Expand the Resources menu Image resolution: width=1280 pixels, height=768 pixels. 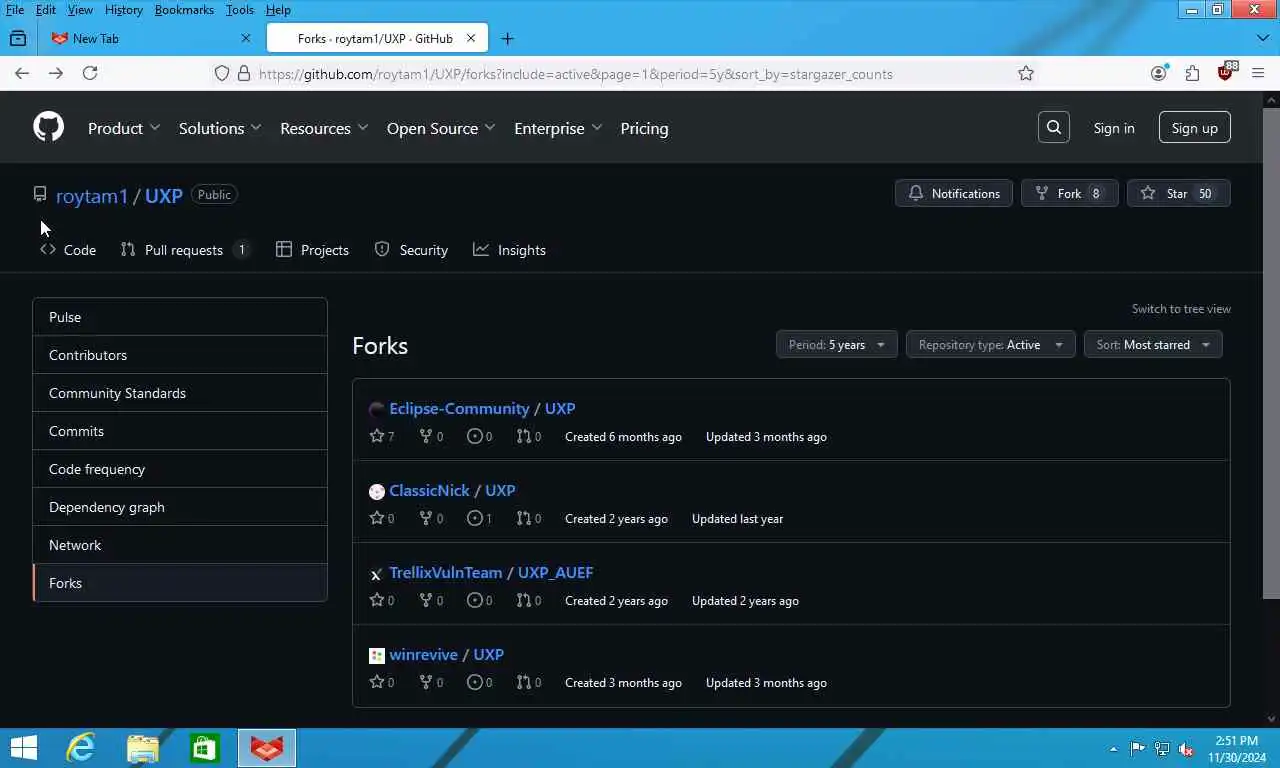324,128
